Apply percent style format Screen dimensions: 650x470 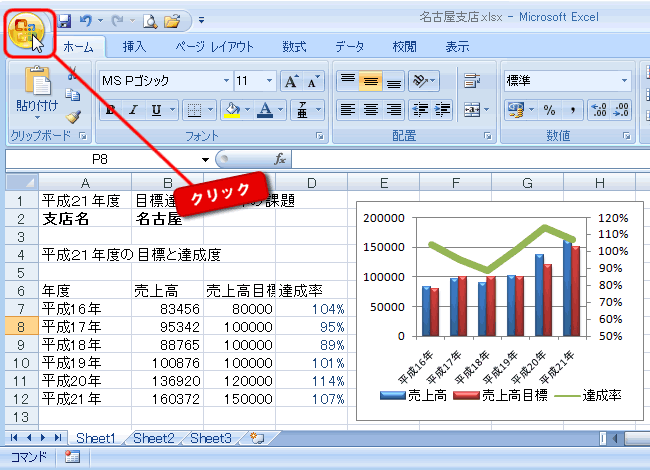click(550, 110)
